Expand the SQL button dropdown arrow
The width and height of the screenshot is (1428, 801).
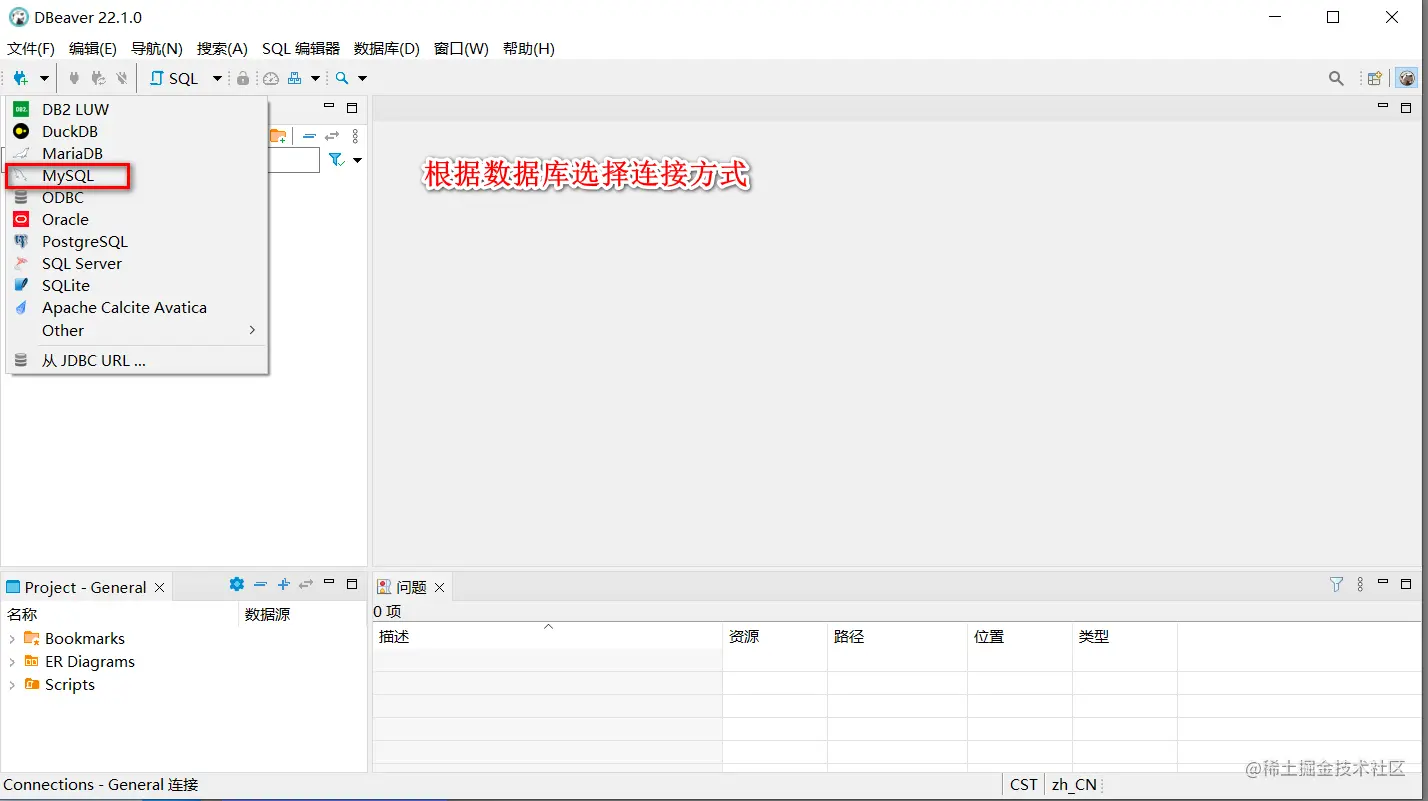217,78
